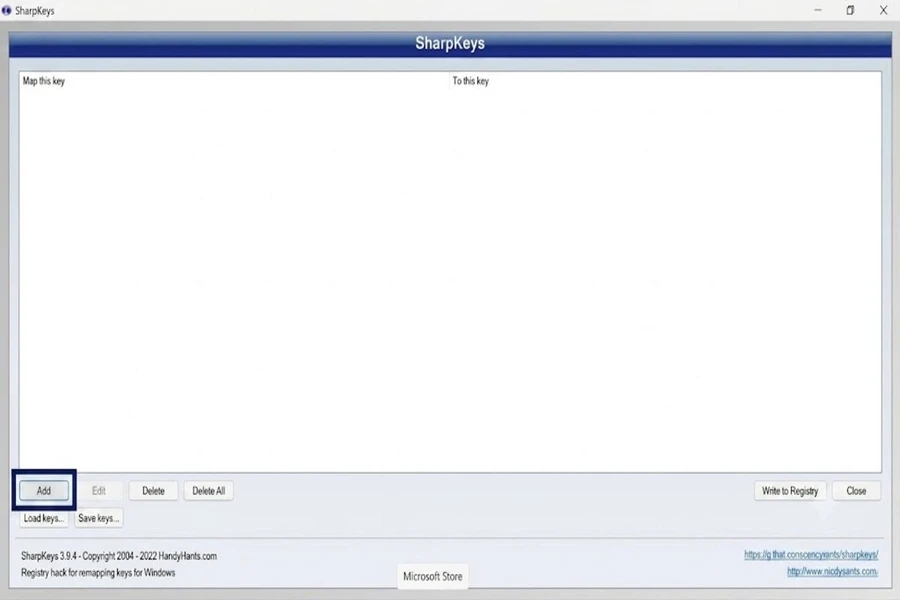Click the Add button
This screenshot has width=900, height=600.
[x=44, y=491]
